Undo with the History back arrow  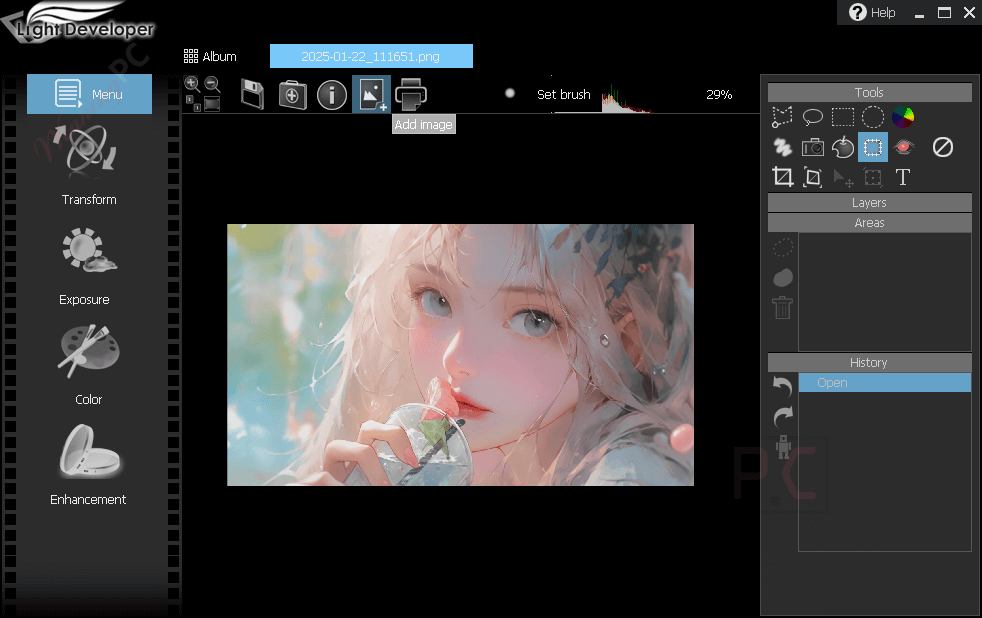coord(783,386)
